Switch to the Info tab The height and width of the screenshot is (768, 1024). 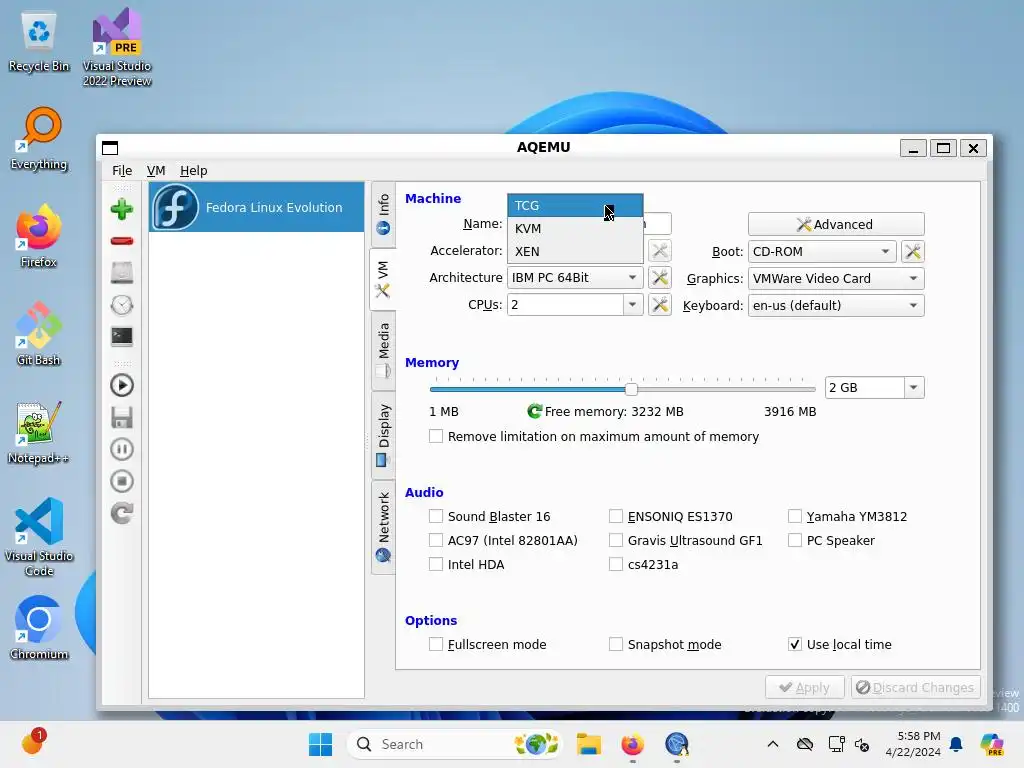pyautogui.click(x=383, y=214)
